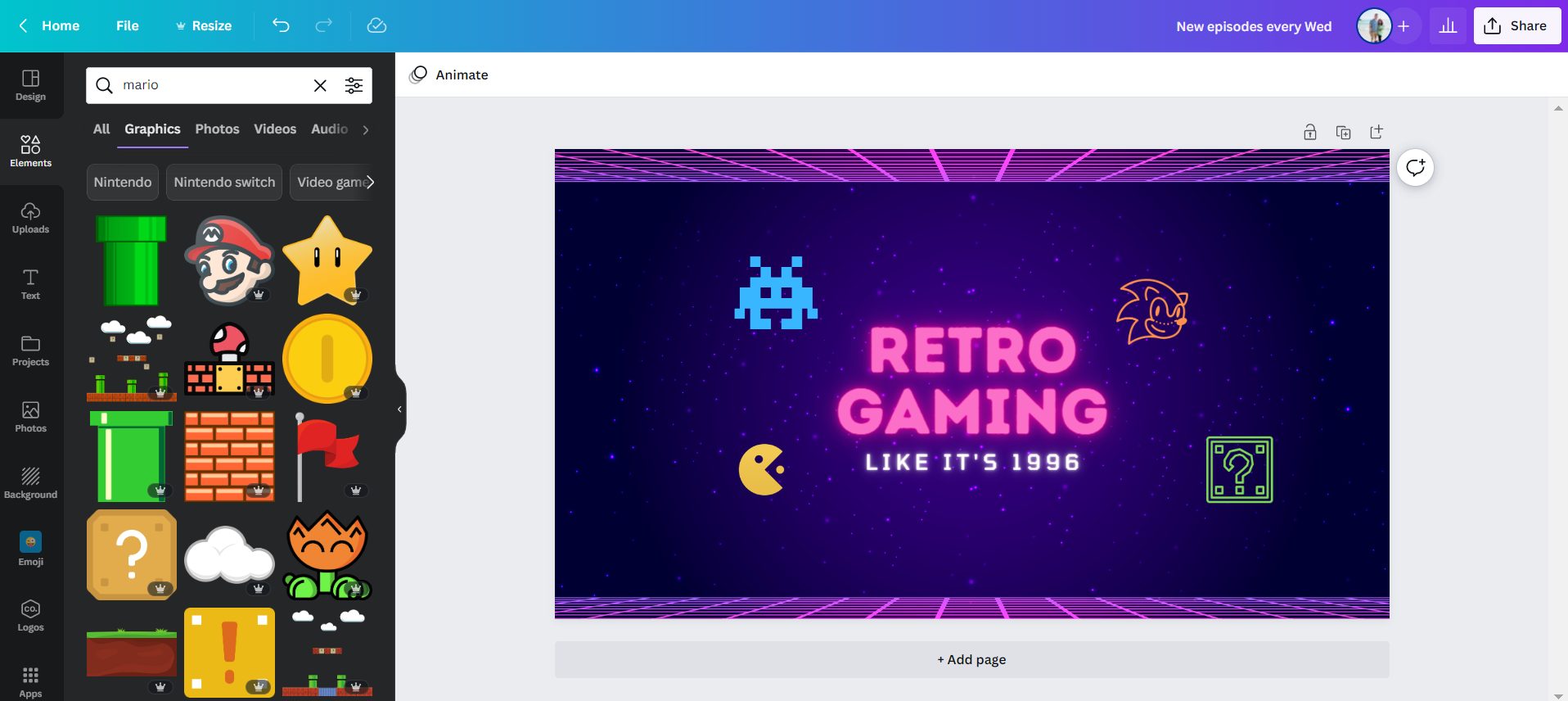The width and height of the screenshot is (1568, 701).
Task: Collapse the side panel handle
Action: (x=399, y=409)
